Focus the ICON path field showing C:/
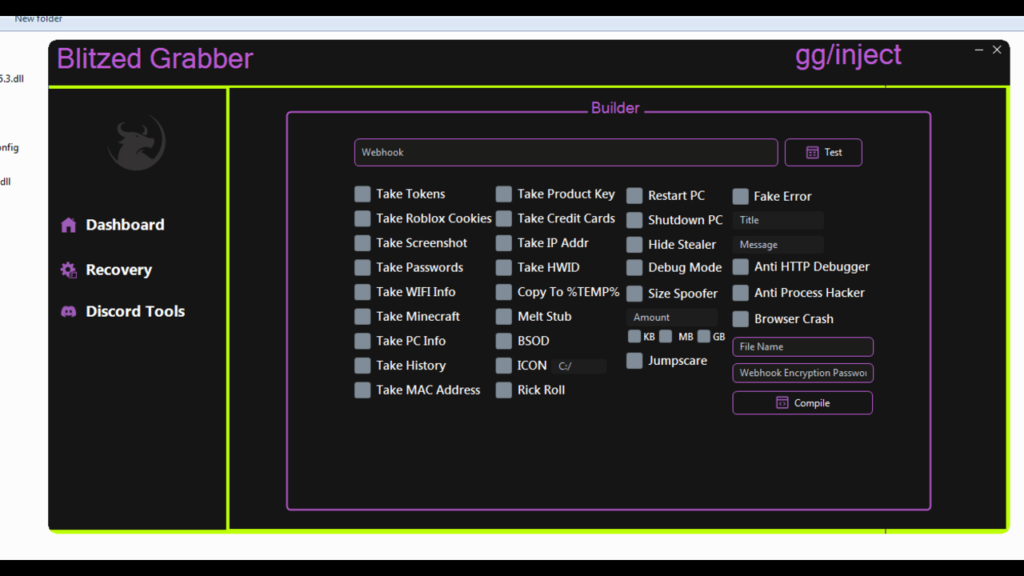Viewport: 1024px width, 576px height. [x=579, y=366]
